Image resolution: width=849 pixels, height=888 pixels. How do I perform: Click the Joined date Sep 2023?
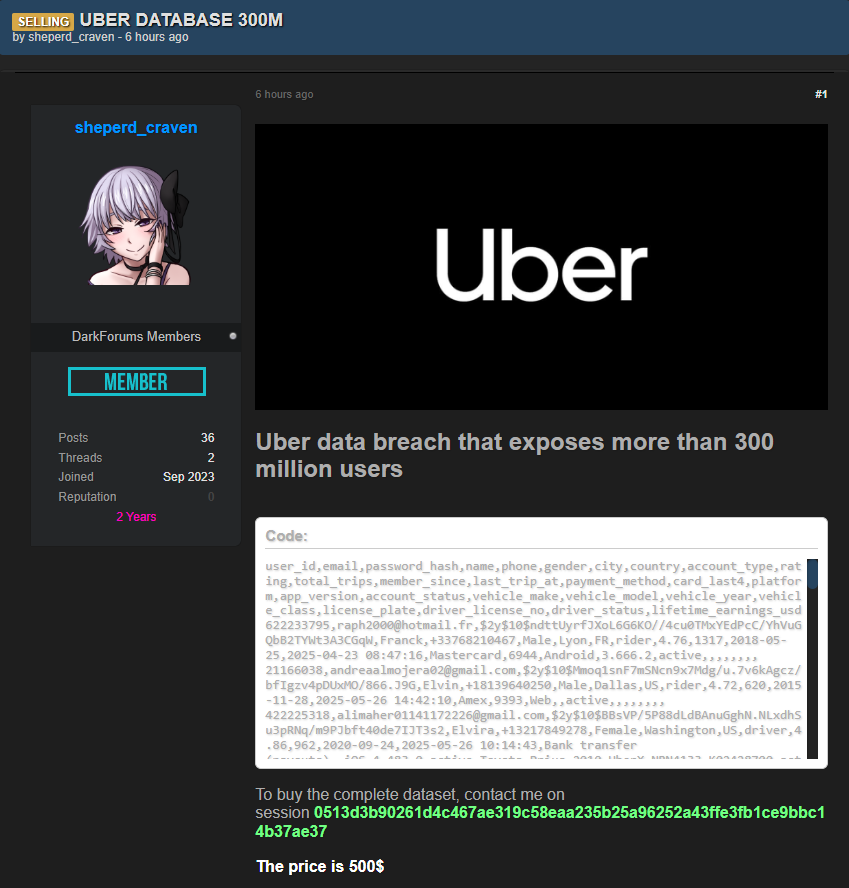pyautogui.click(x=189, y=477)
